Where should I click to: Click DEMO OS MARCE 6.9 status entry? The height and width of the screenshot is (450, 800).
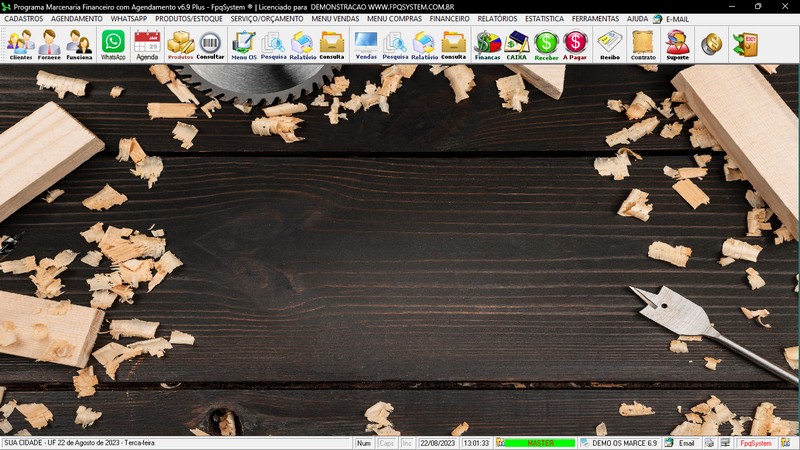pos(619,443)
